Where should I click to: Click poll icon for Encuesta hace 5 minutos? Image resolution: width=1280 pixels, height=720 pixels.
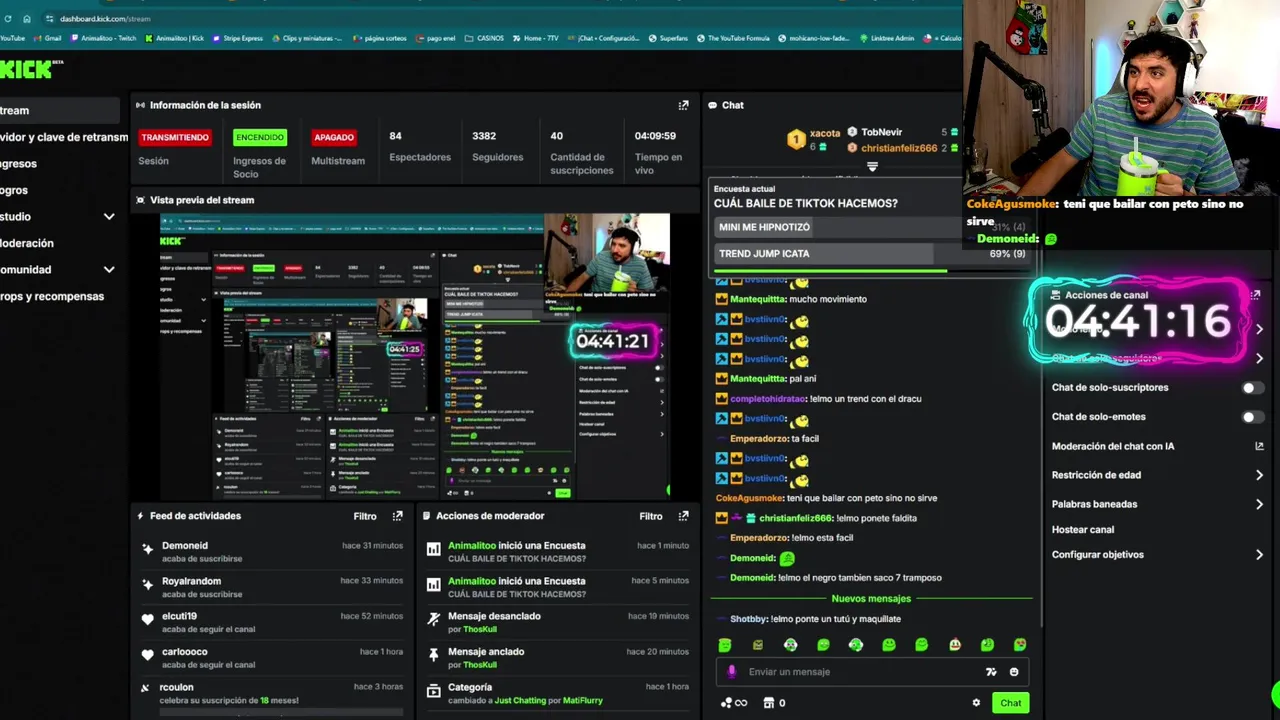433,584
